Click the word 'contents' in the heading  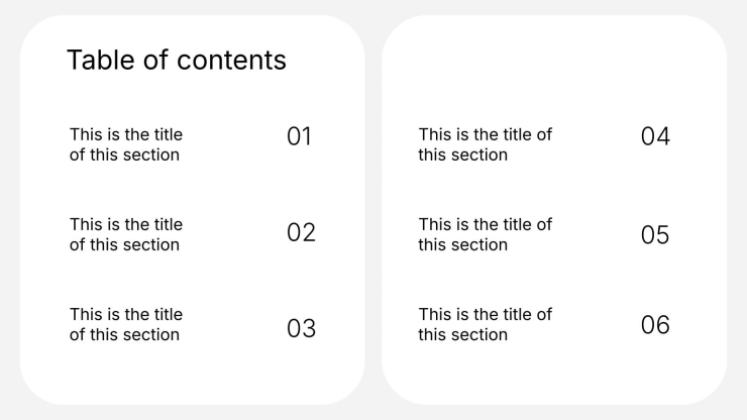(232, 60)
